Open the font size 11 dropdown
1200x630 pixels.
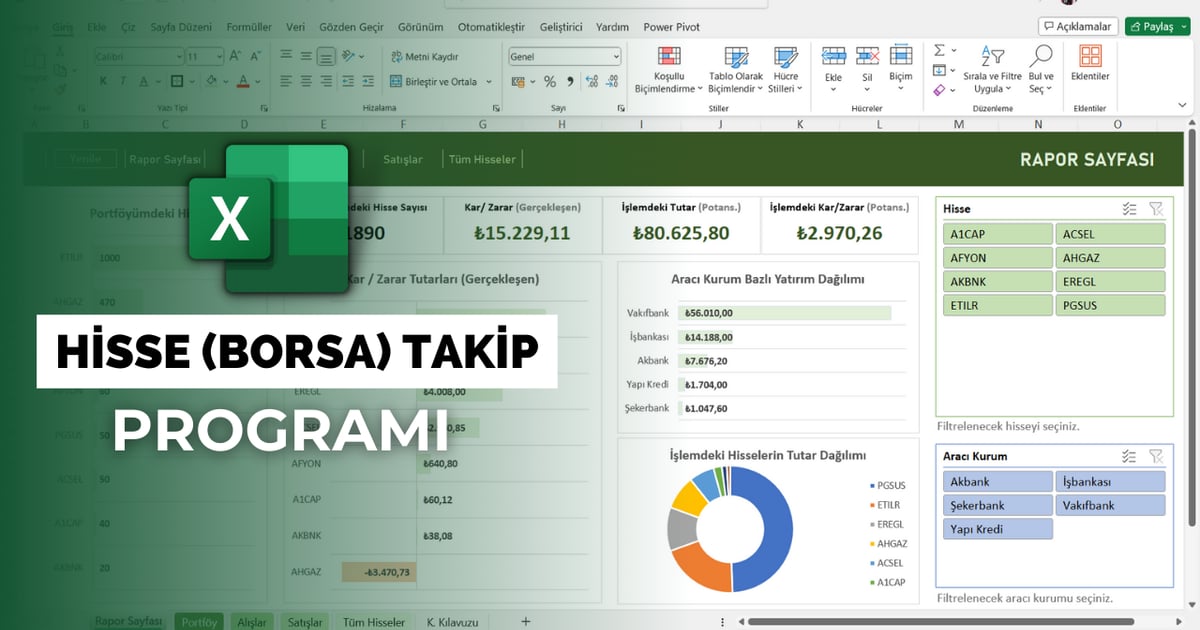pyautogui.click(x=218, y=57)
